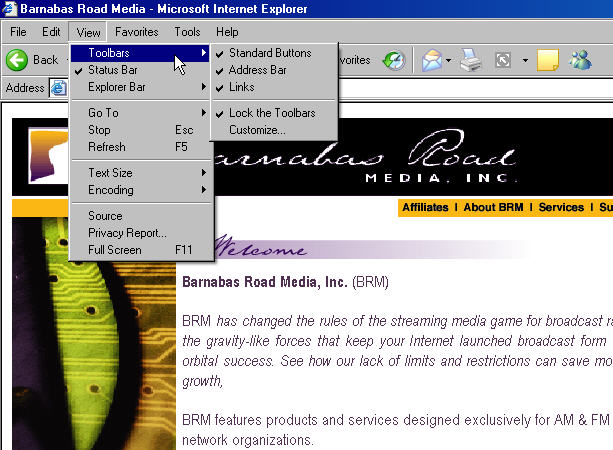Image resolution: width=613 pixels, height=450 pixels.
Task: Expand the Text Size submenu
Action: pos(141,173)
